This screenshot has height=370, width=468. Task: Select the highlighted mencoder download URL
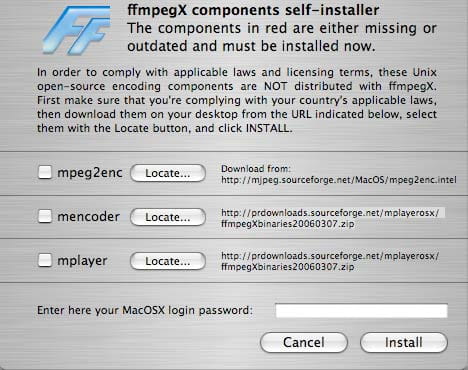click(332, 218)
